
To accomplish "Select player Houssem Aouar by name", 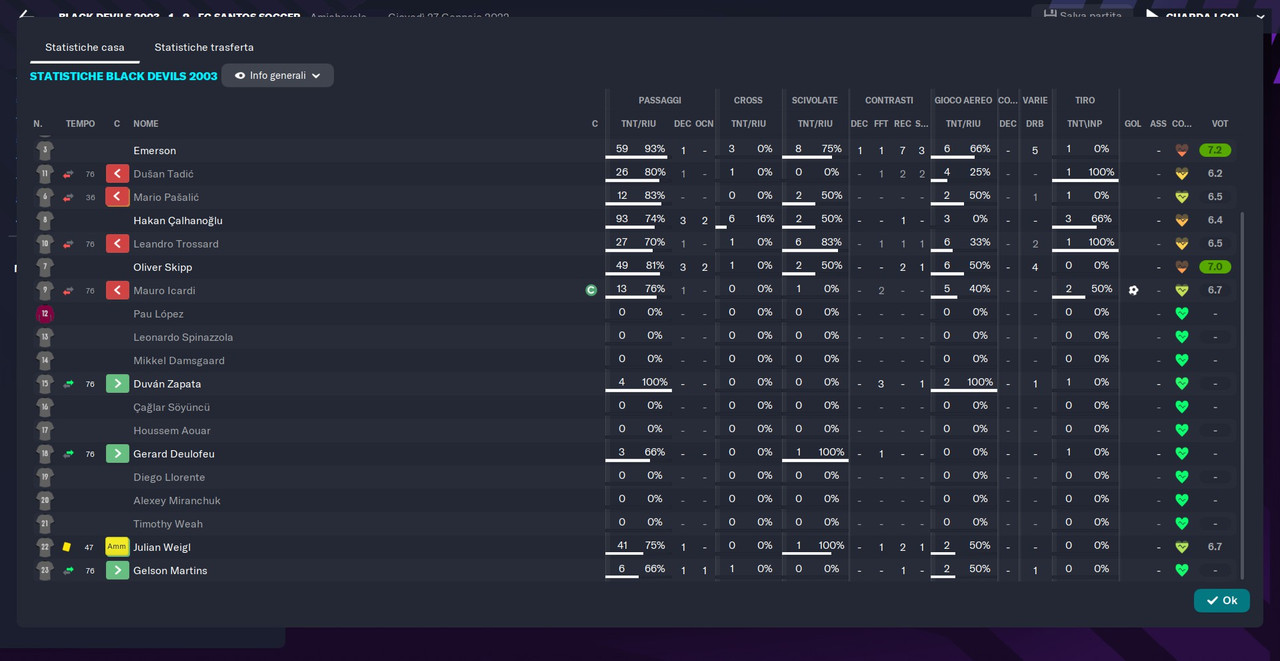I will tap(172, 431).
